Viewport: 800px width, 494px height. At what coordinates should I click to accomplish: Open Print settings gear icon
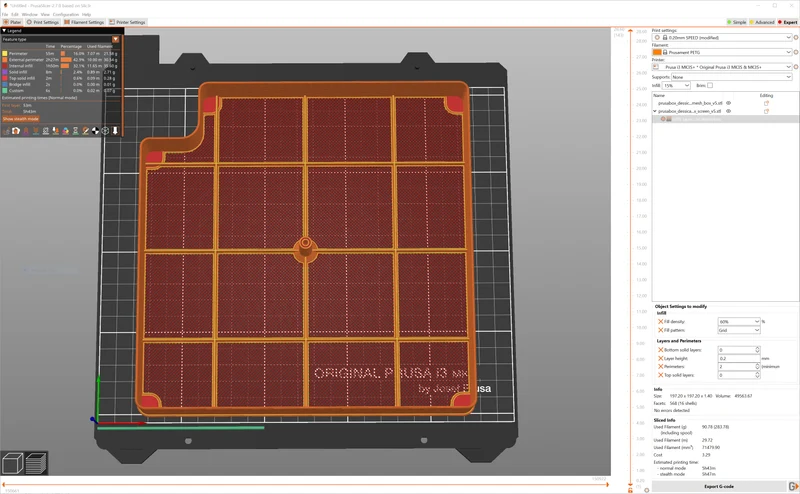coord(796,38)
